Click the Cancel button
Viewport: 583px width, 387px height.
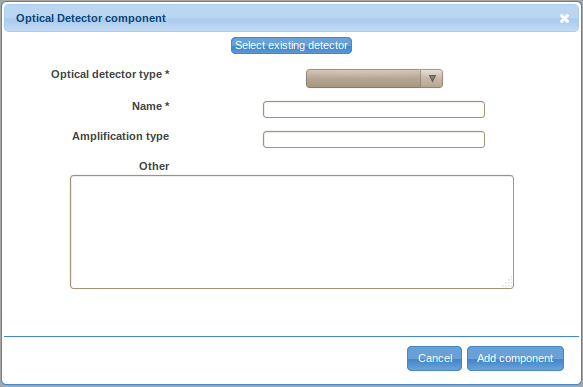pyautogui.click(x=434, y=358)
